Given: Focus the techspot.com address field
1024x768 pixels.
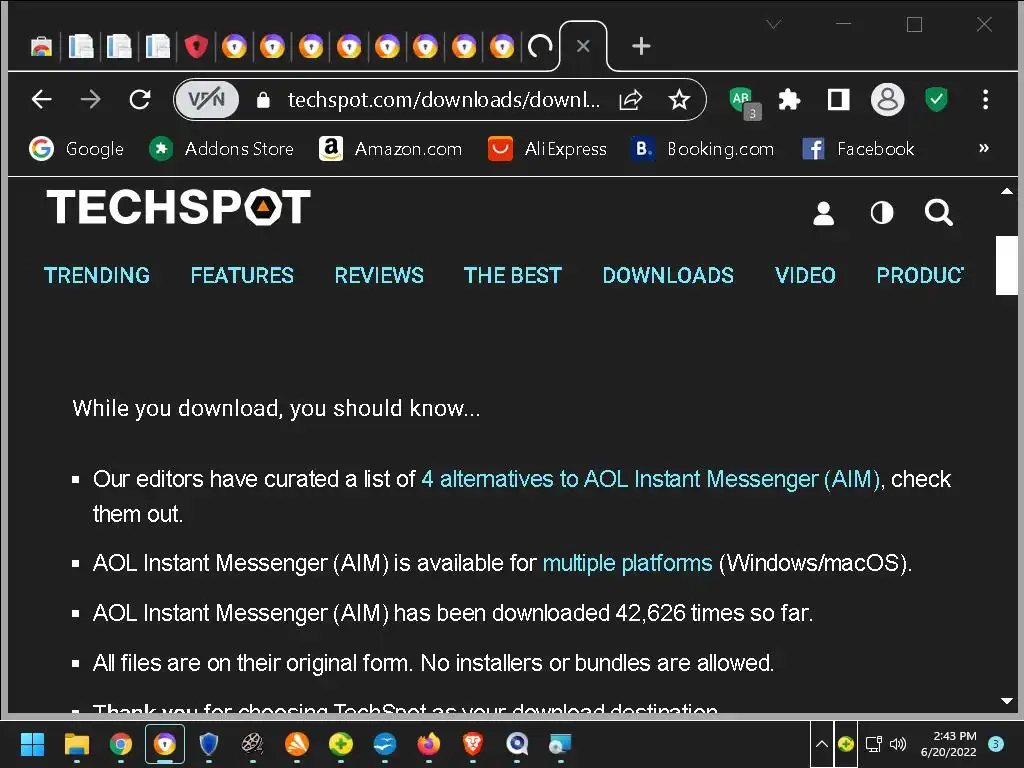Looking at the screenshot, I should (x=443, y=100).
